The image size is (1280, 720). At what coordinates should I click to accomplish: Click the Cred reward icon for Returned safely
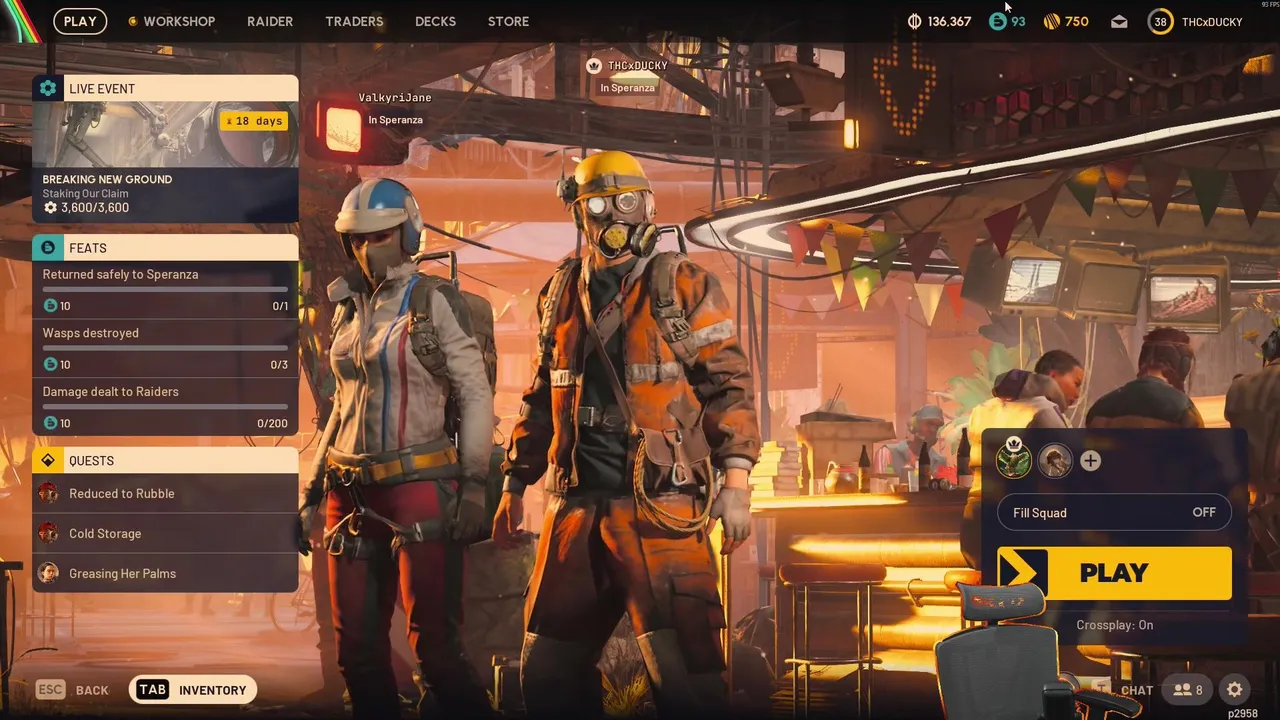50,305
